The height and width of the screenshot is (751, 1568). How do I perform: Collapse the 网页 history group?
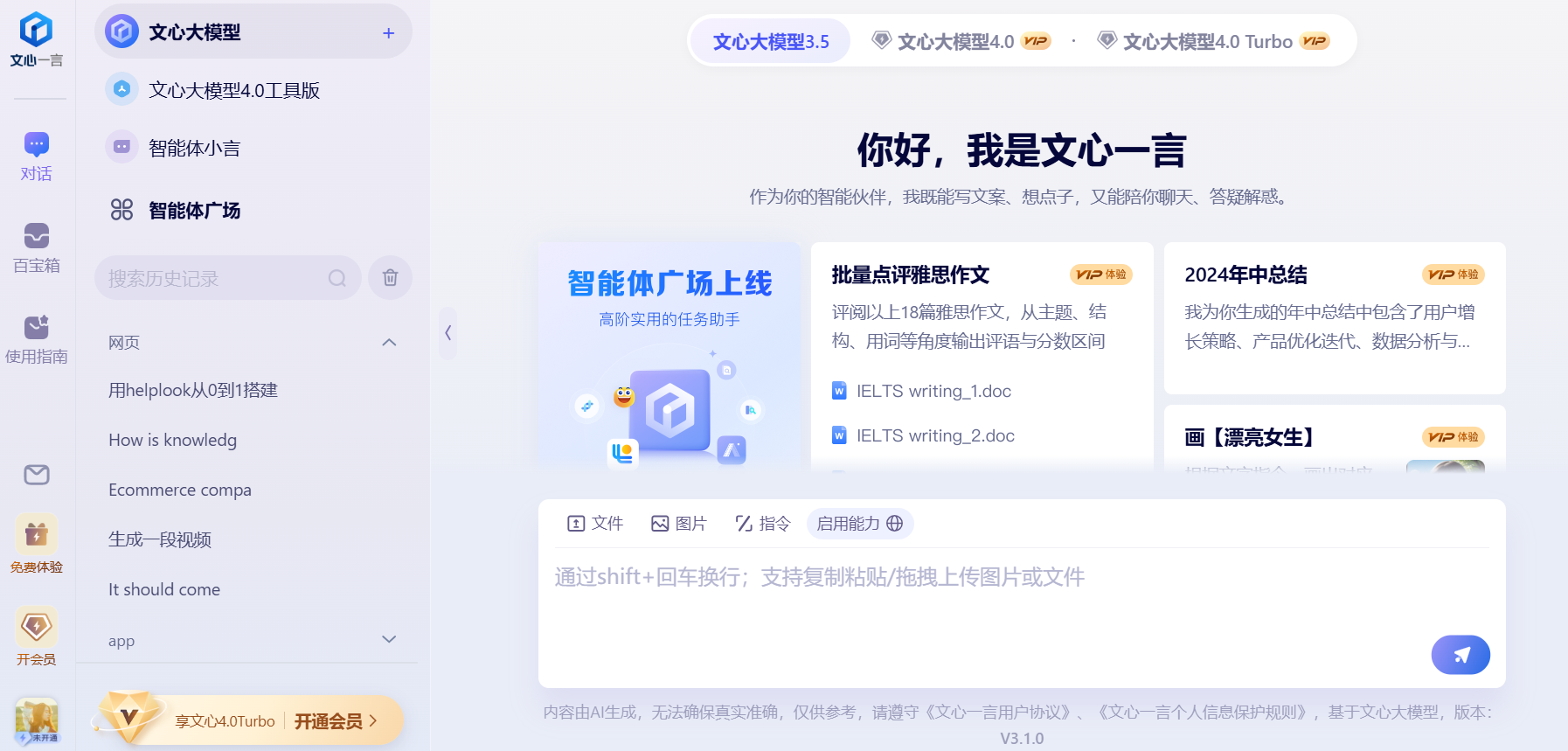[x=389, y=342]
